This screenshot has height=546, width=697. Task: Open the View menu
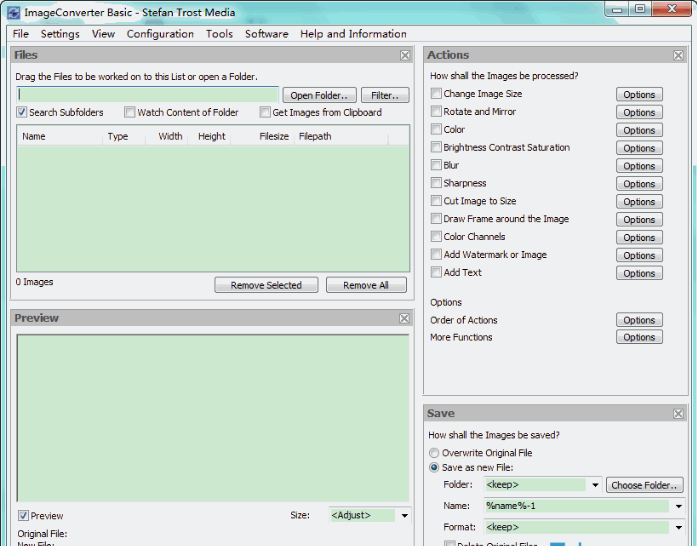click(x=103, y=34)
